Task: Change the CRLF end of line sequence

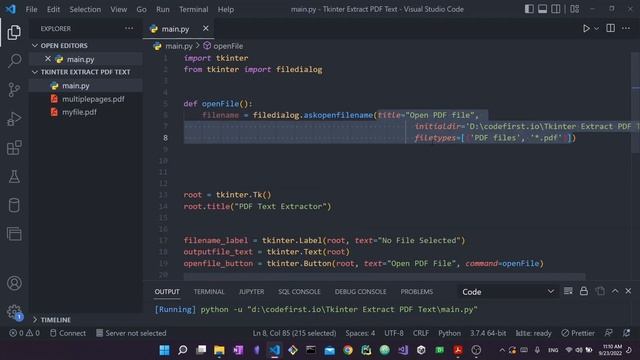Action: [421, 333]
